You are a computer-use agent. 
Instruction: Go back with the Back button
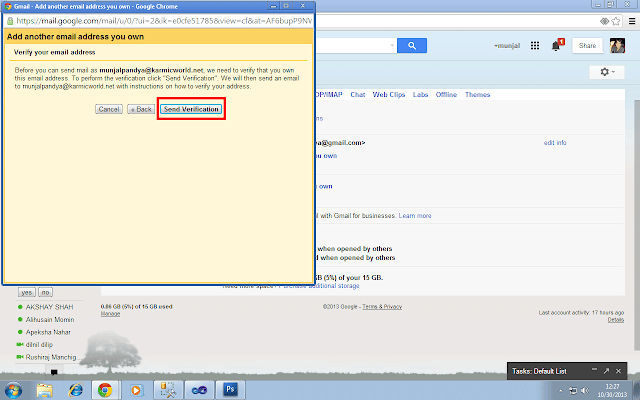(x=141, y=109)
